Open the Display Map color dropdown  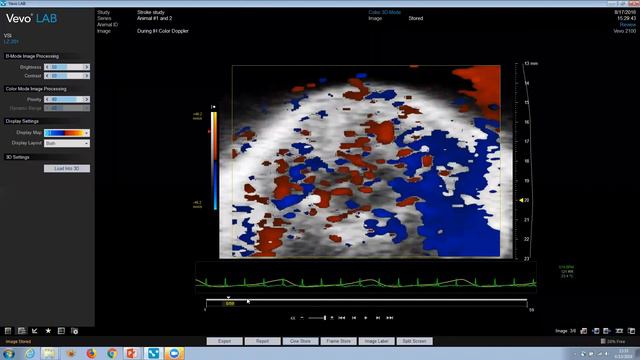(67, 133)
